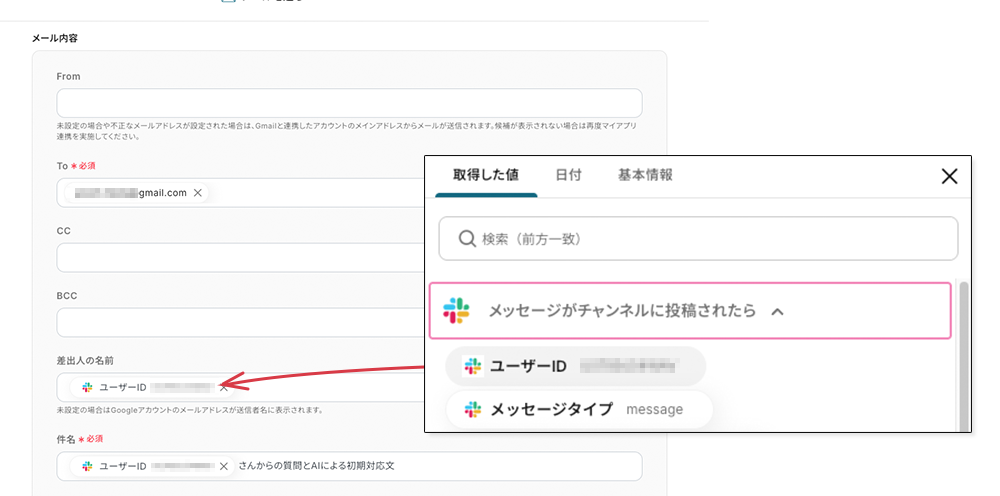
Task: Click Slack icon in 差出人の名前 chip
Action: click(x=87, y=387)
